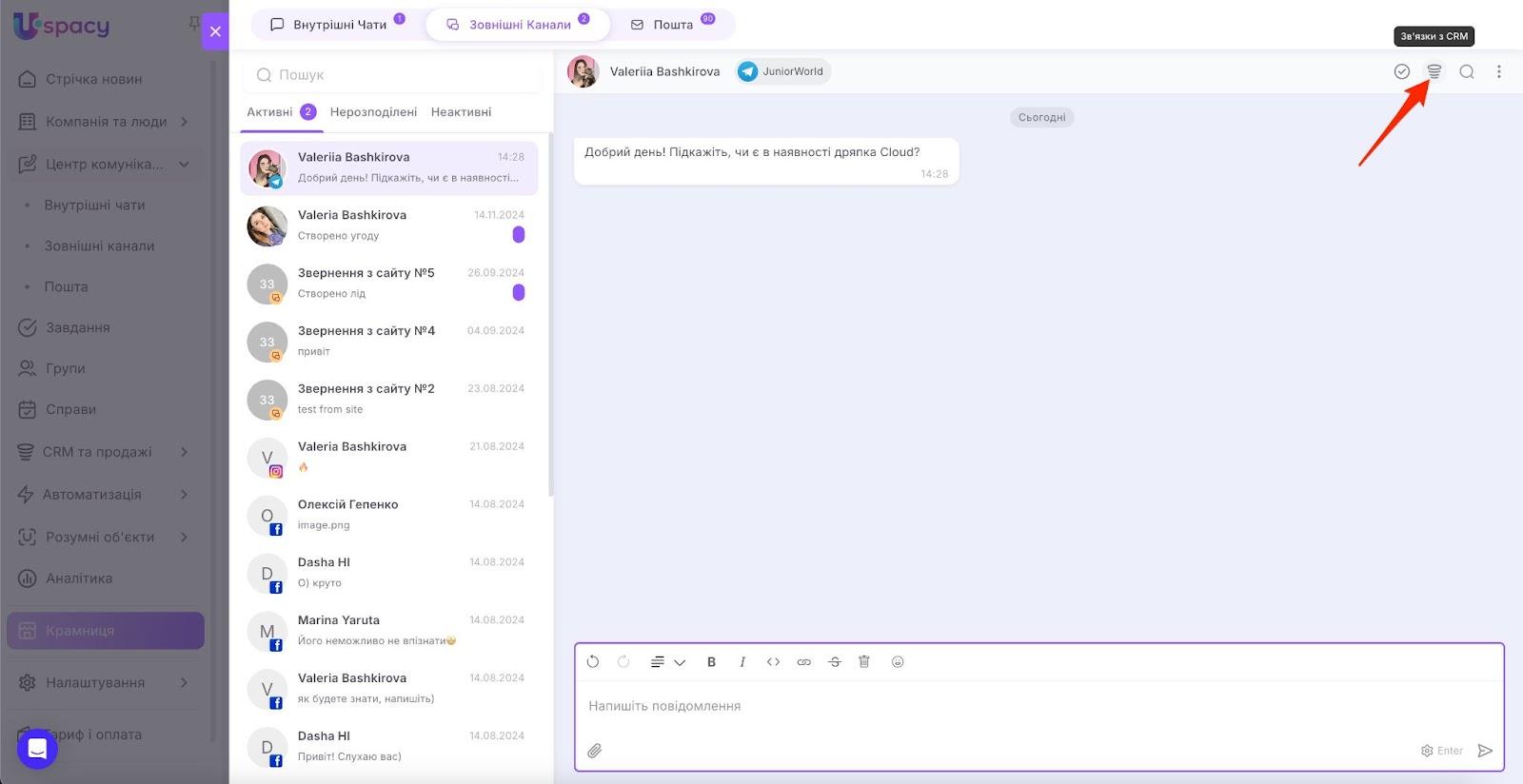Toggle inline code formatting
Viewport: 1523px width, 784px height.
773,662
